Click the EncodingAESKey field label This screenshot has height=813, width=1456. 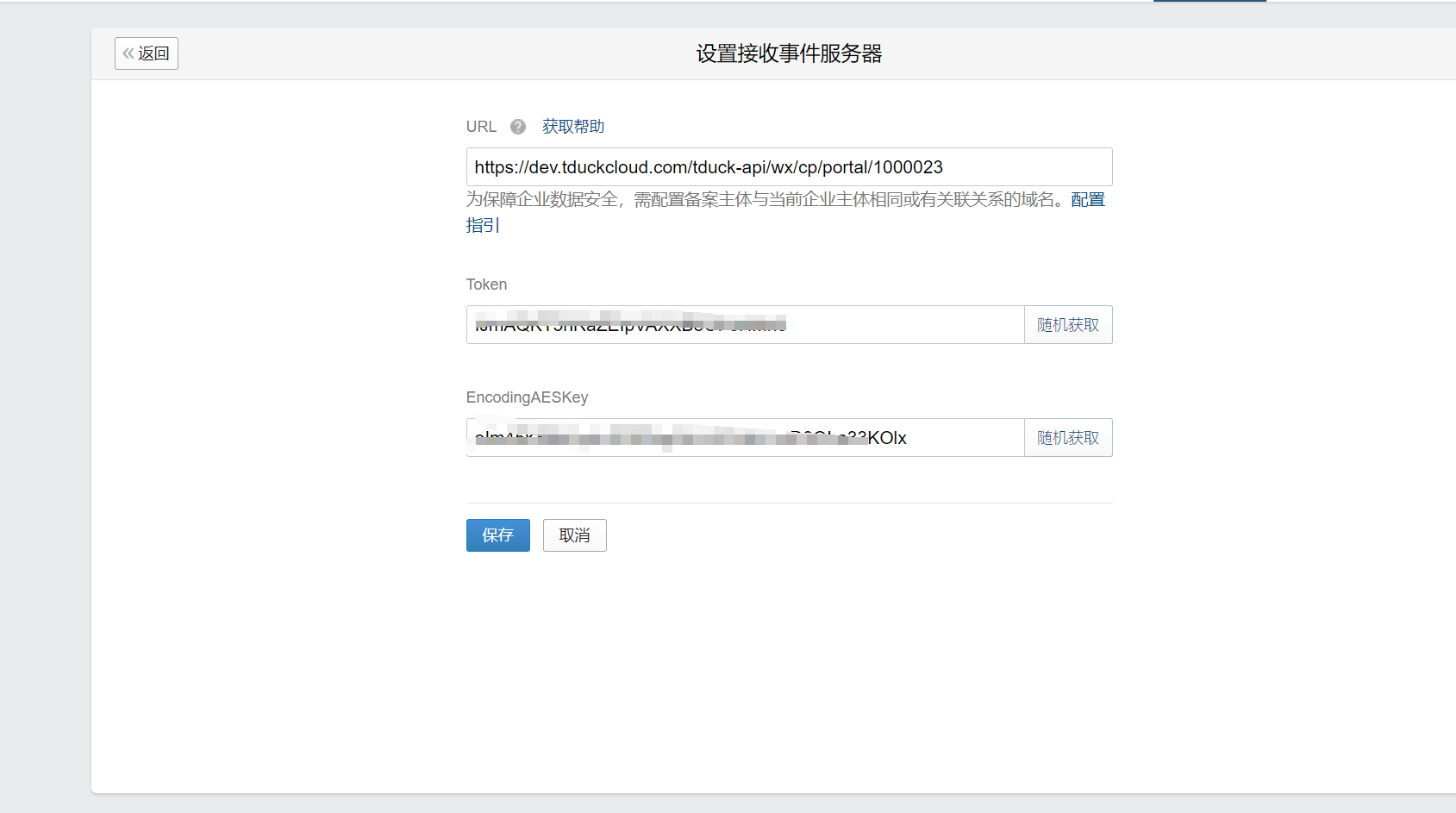527,397
